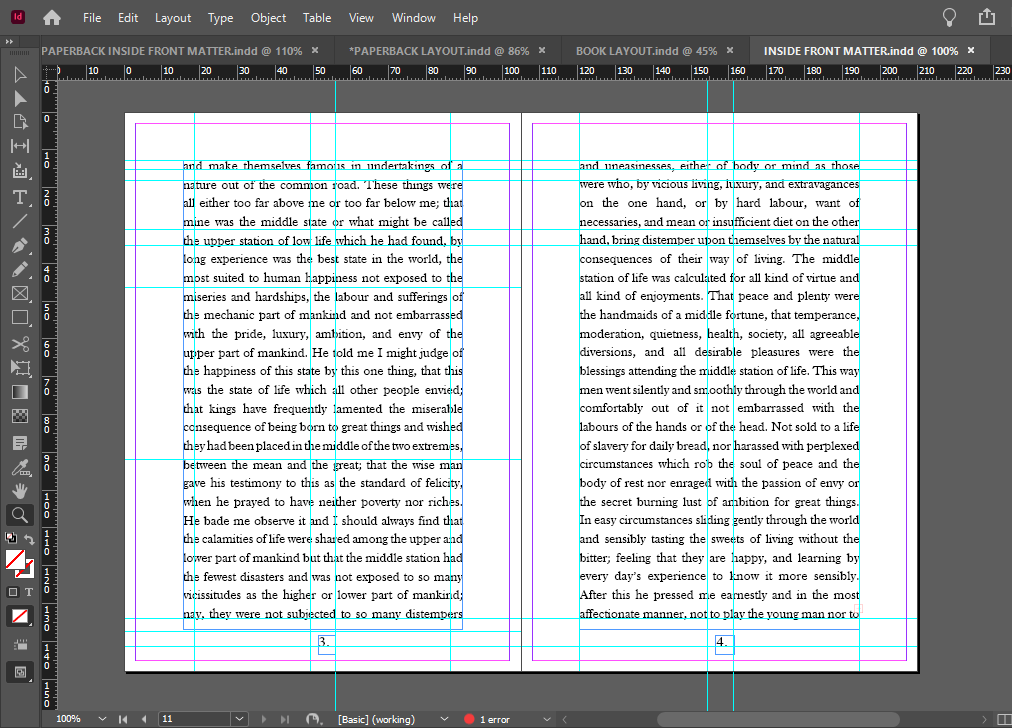Select the Rectangle Frame tool
Screen dimensions: 1012x728
tap(19, 294)
